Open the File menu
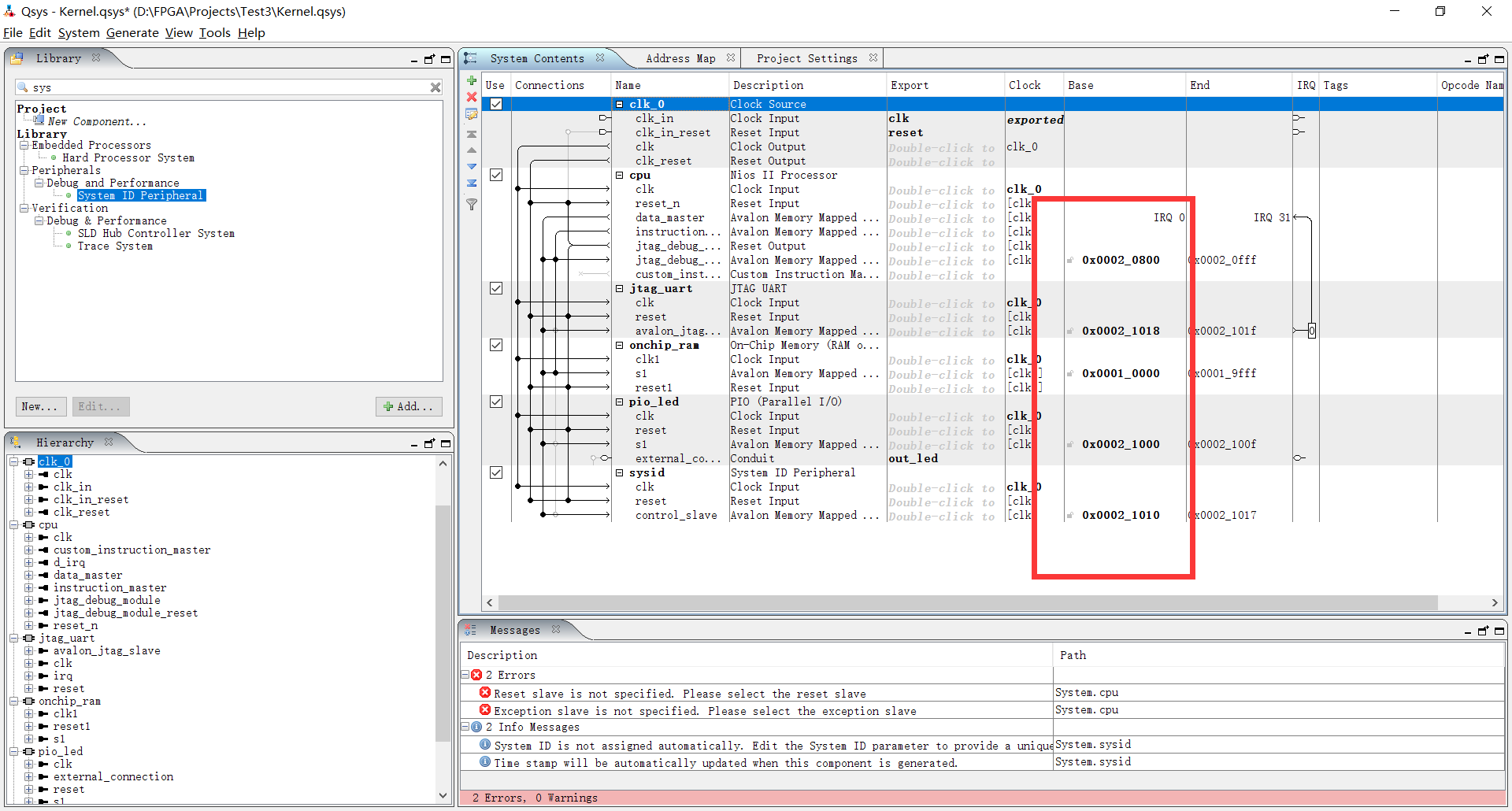 click(13, 32)
